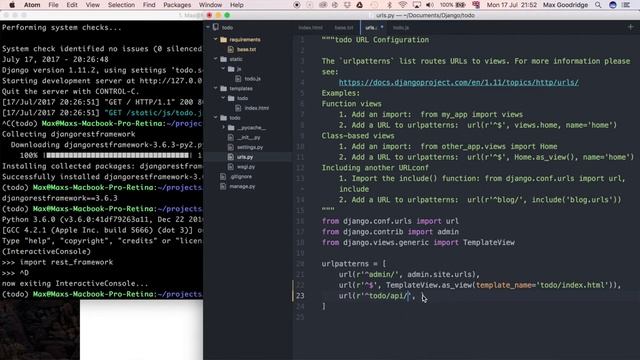Screen dimensions: 640x360
Task: Open the Selection menu
Action: (x=121, y=5)
